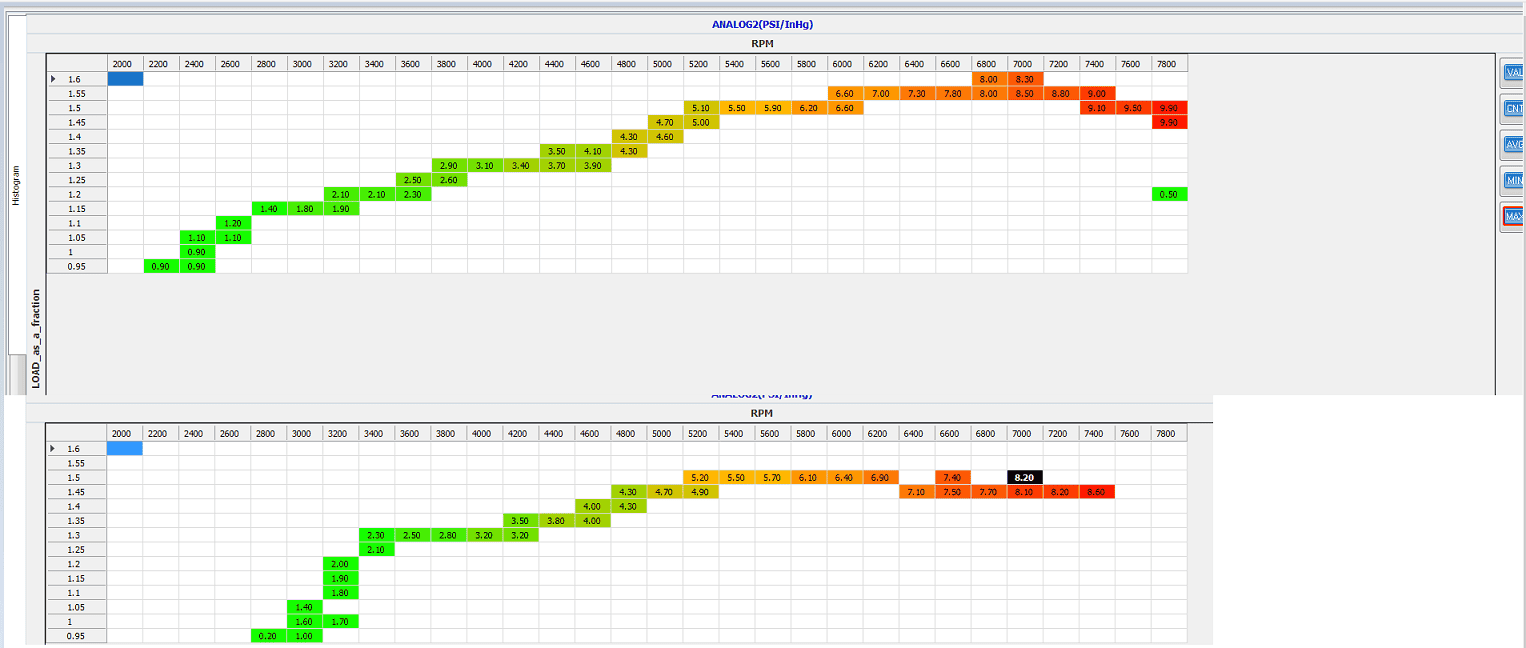
Task: Click the 9.50 cell in upper table
Action: pyautogui.click(x=1134, y=108)
